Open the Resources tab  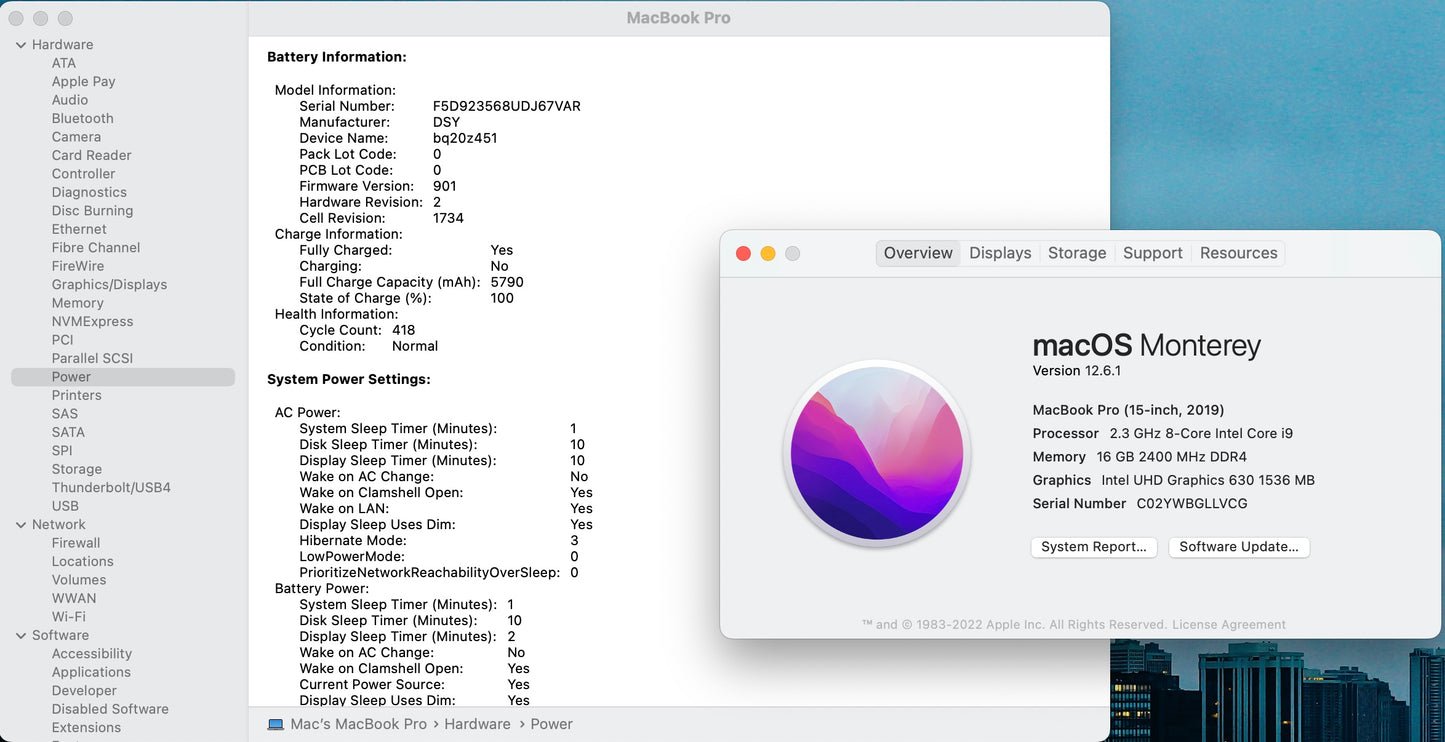coord(1238,253)
